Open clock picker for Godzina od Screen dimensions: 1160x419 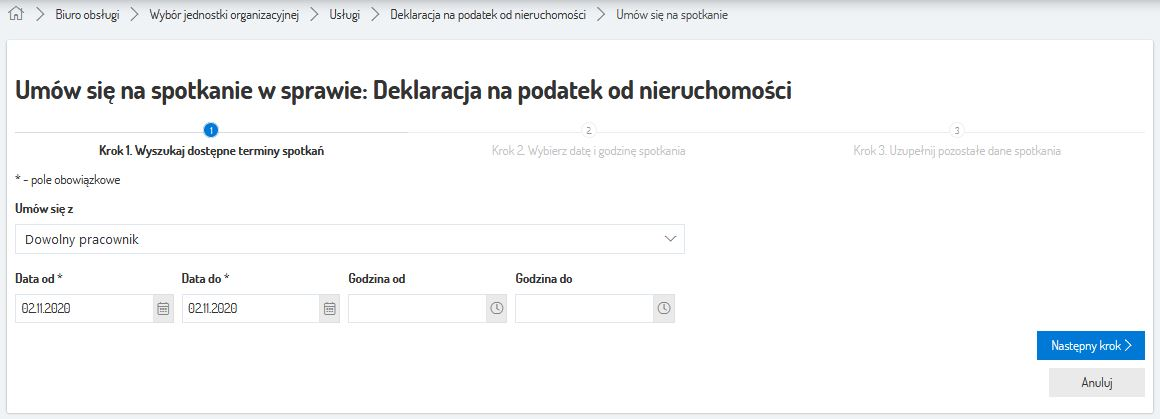(497, 309)
